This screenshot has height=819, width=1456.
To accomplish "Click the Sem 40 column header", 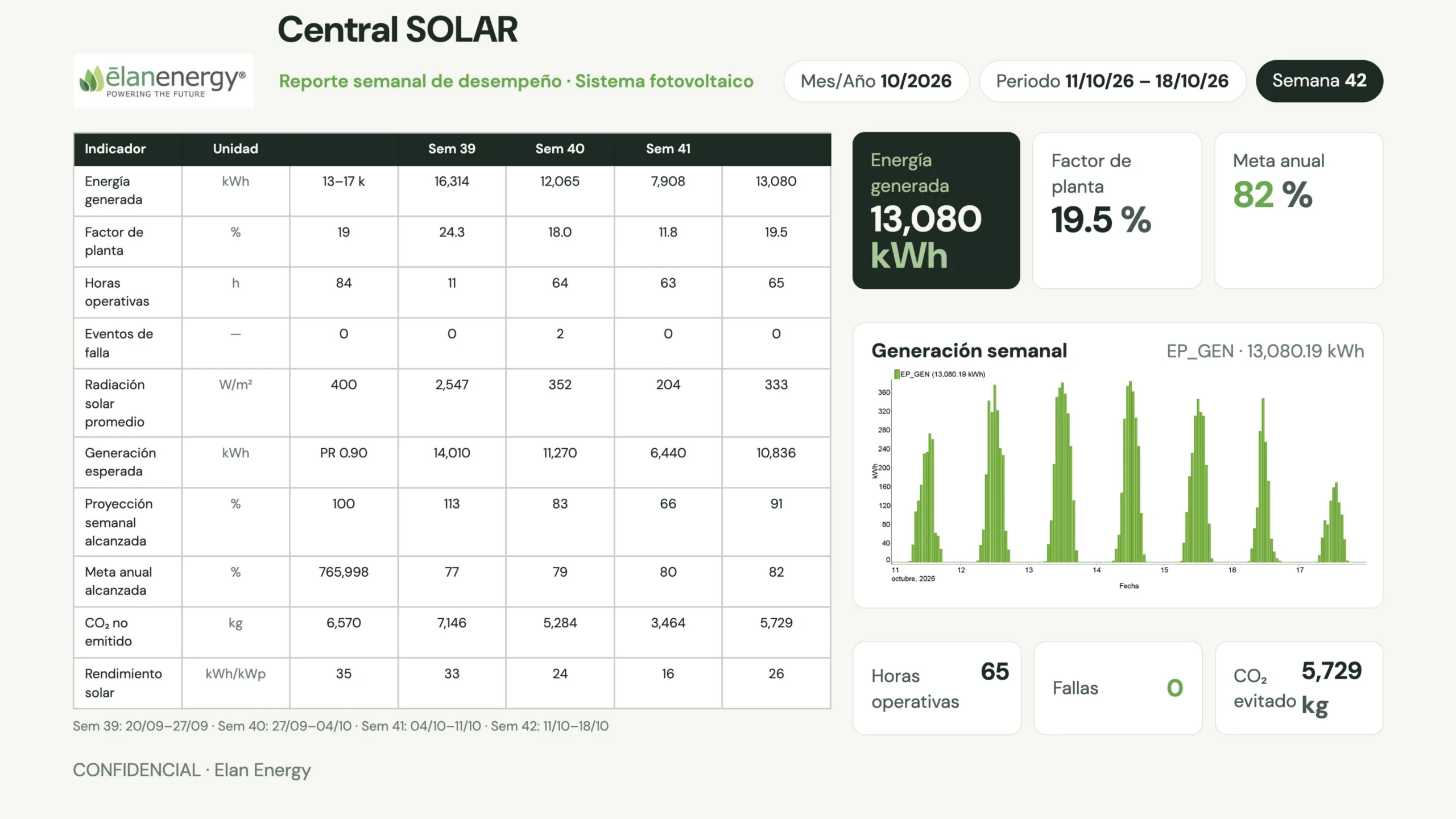I will coord(560,149).
